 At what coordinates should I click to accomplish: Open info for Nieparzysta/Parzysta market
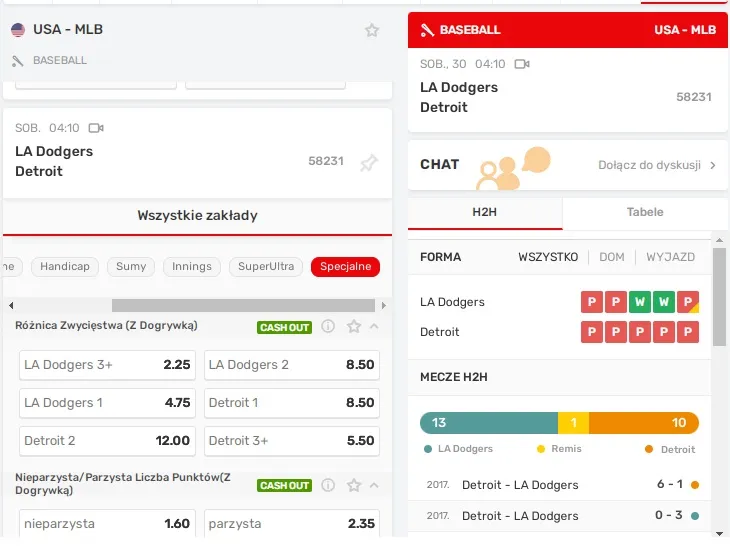[x=328, y=485]
